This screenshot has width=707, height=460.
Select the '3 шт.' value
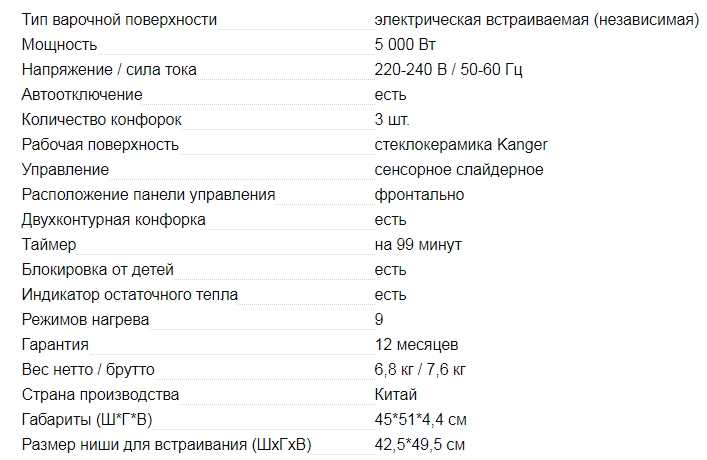click(392, 119)
